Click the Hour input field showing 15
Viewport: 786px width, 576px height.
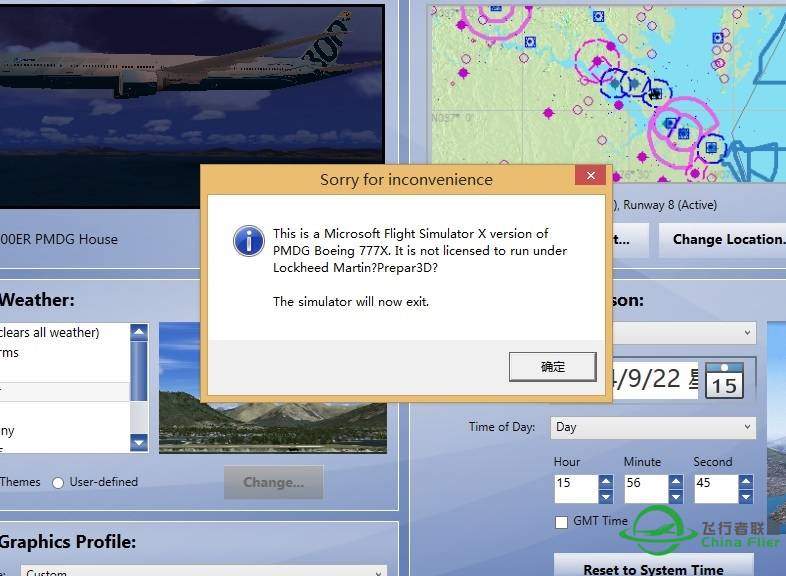(x=576, y=489)
